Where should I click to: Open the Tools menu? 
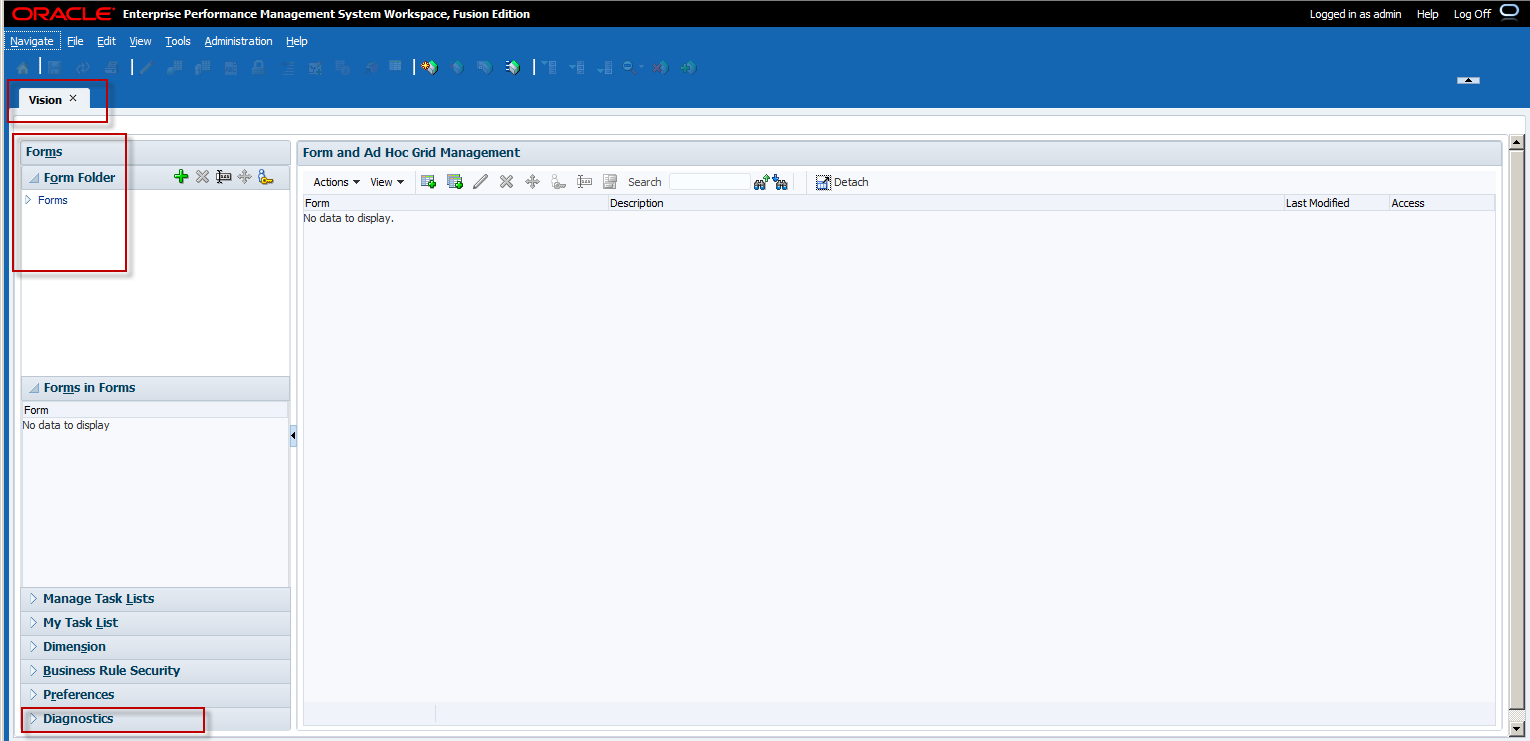[x=178, y=41]
